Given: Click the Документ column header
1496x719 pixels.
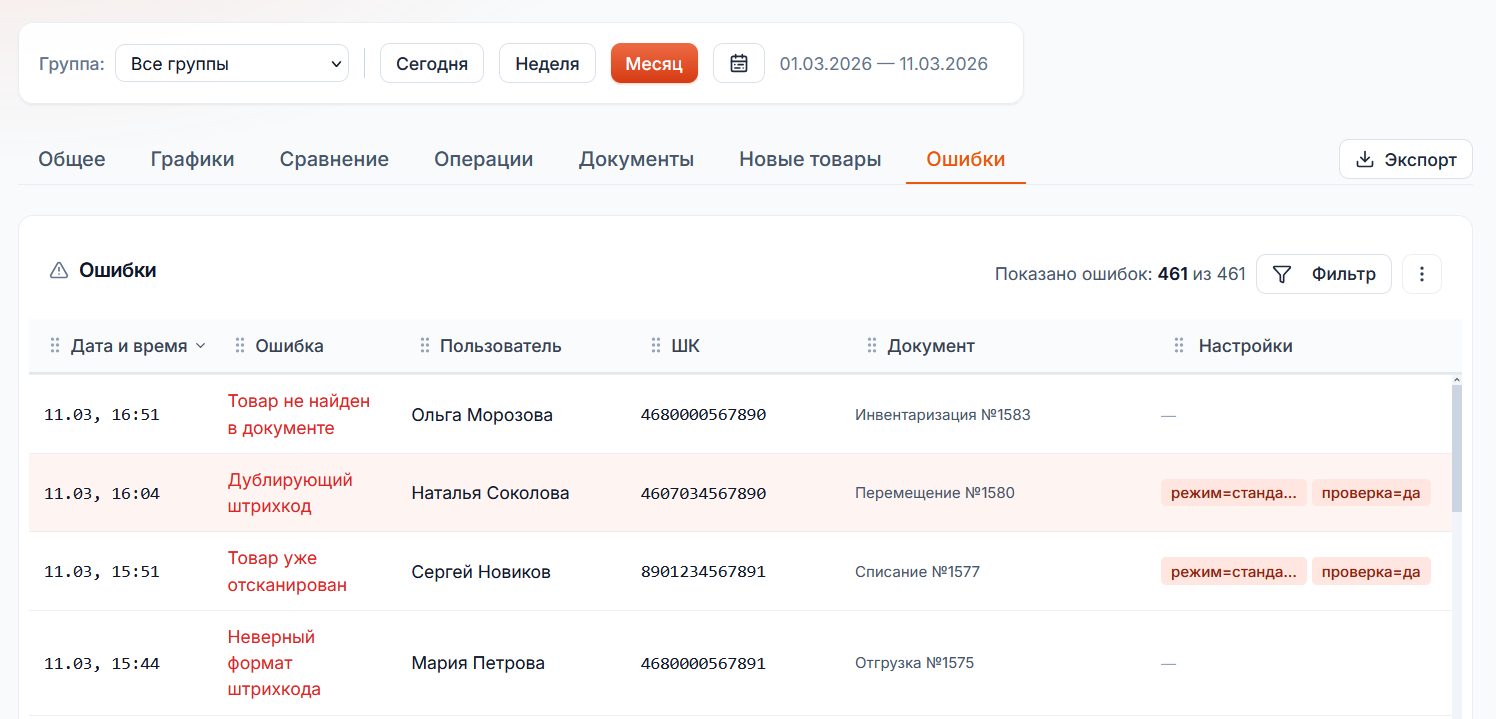Looking at the screenshot, I should coord(931,346).
